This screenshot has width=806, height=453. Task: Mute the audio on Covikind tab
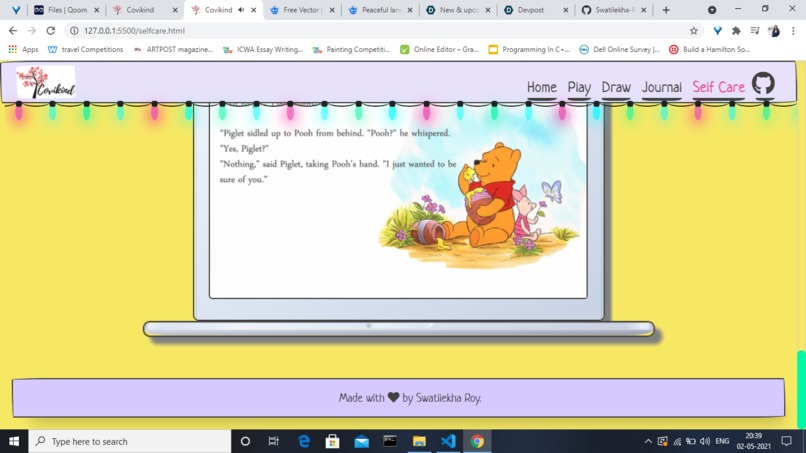pos(241,10)
